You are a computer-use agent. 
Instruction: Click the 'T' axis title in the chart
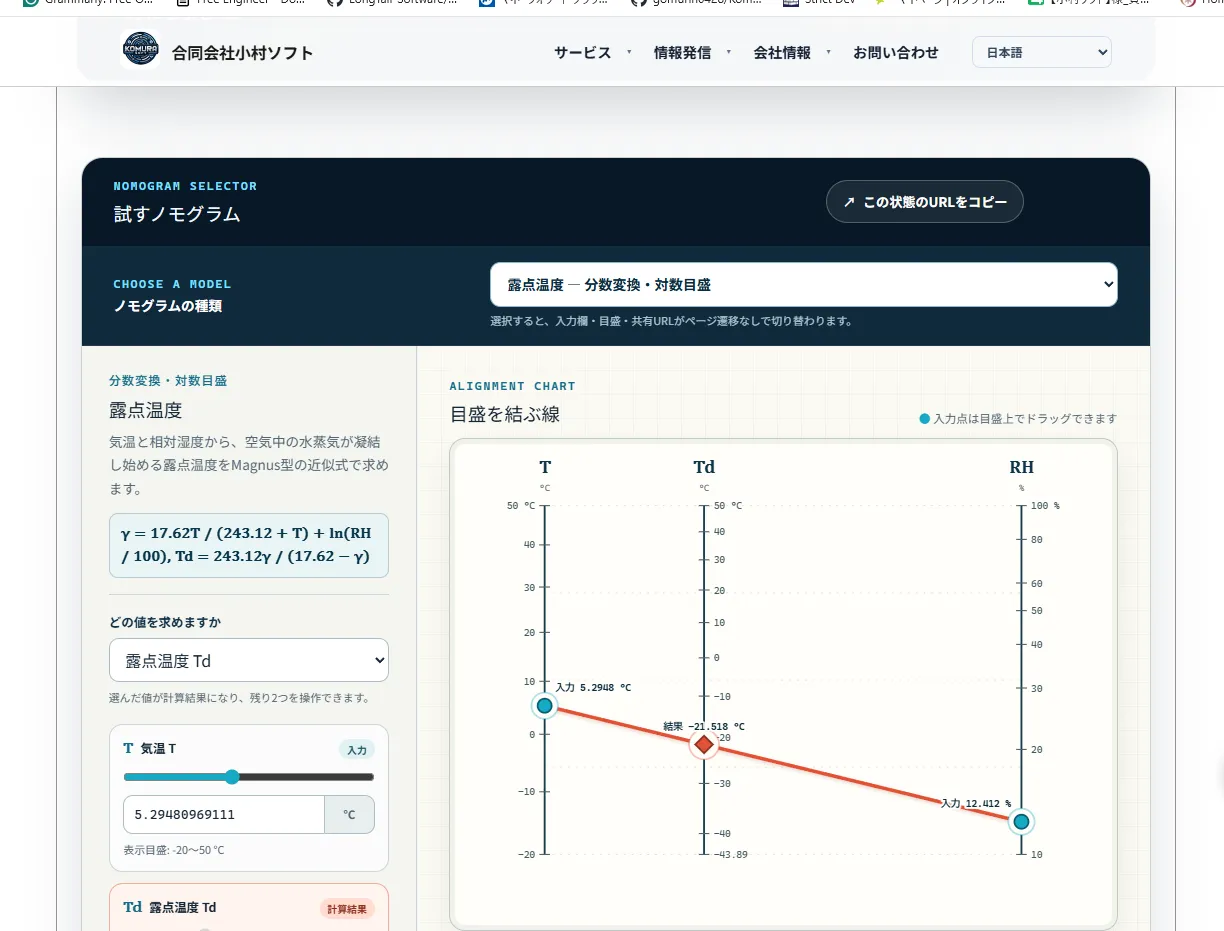pos(545,467)
